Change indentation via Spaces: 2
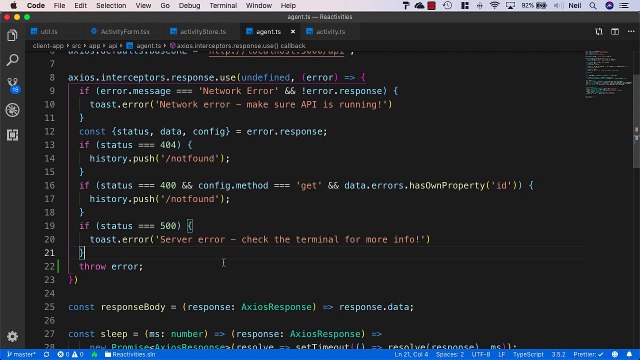 coord(450,354)
